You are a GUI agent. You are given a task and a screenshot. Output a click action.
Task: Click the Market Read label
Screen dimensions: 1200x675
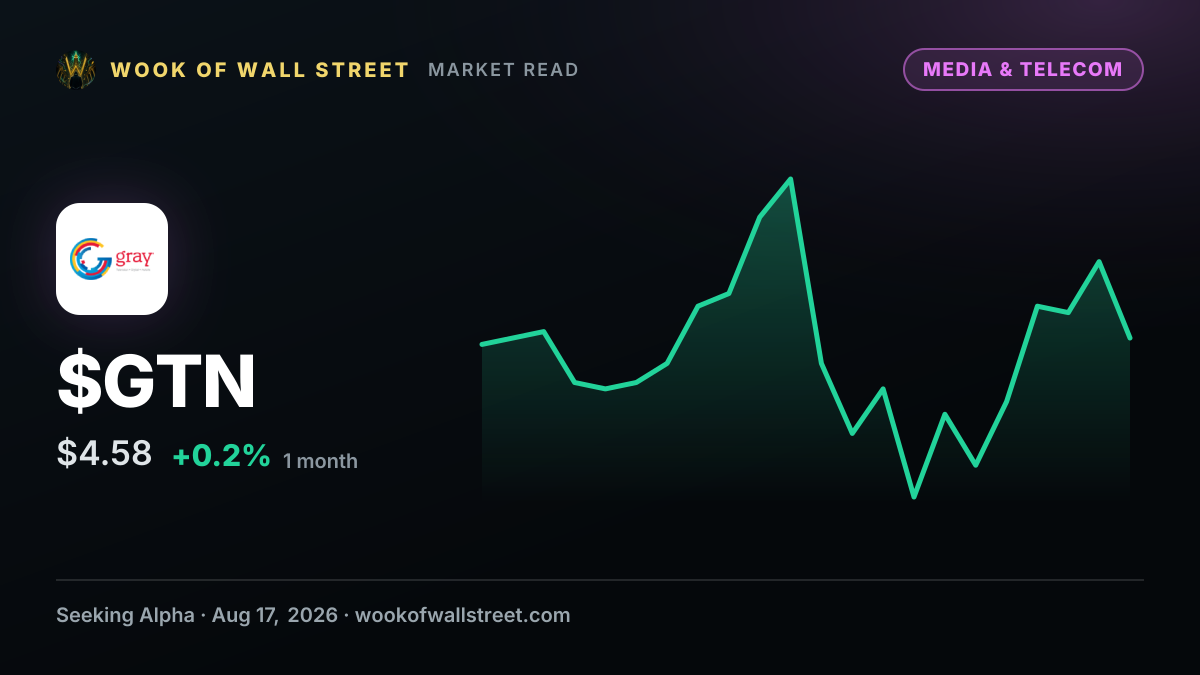coord(504,70)
